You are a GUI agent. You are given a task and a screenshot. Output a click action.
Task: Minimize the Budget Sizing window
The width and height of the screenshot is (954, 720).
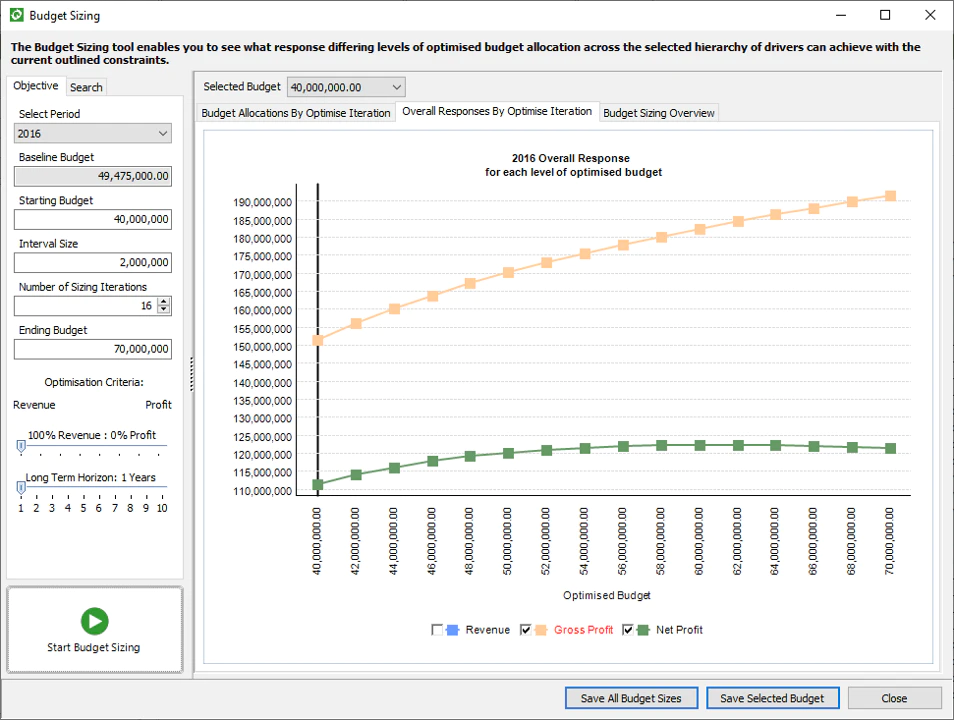841,15
